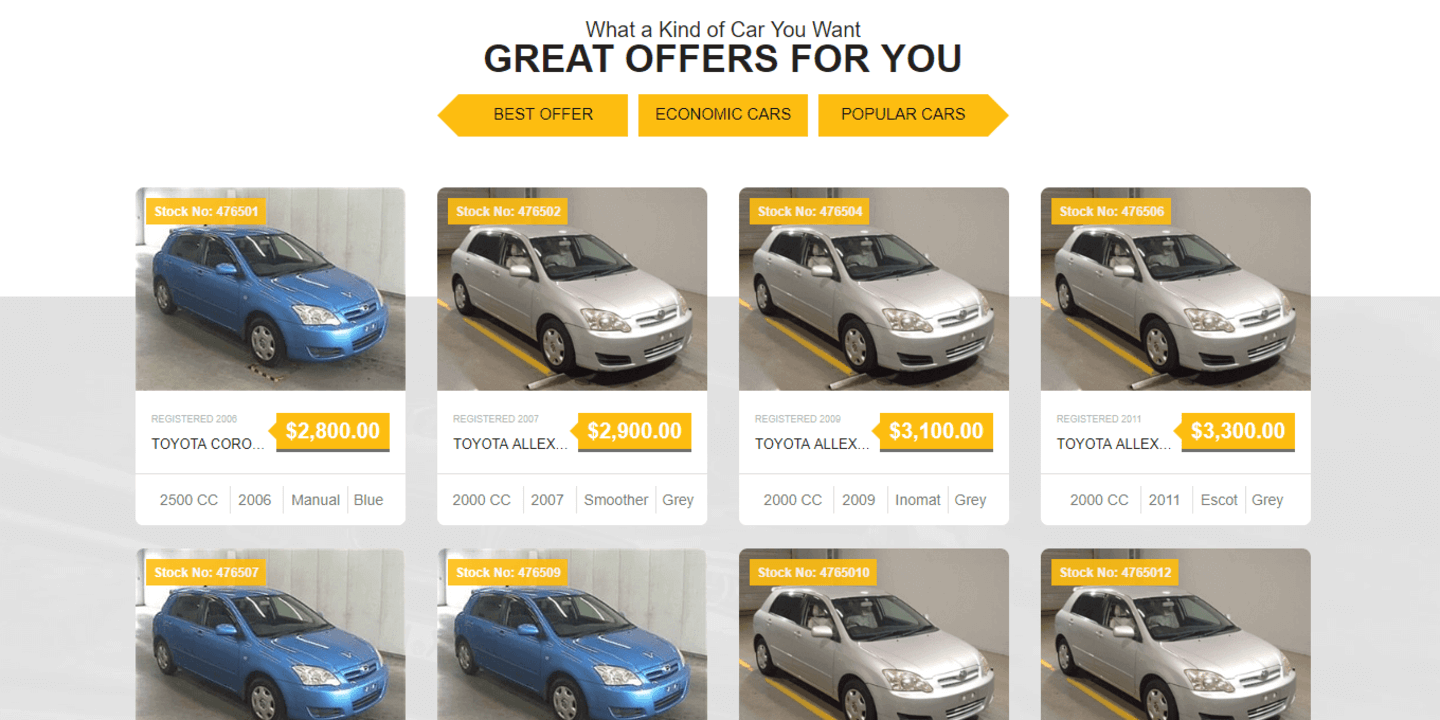
Task: Open the Toyota Allex title registered 2007
Action: click(x=510, y=444)
